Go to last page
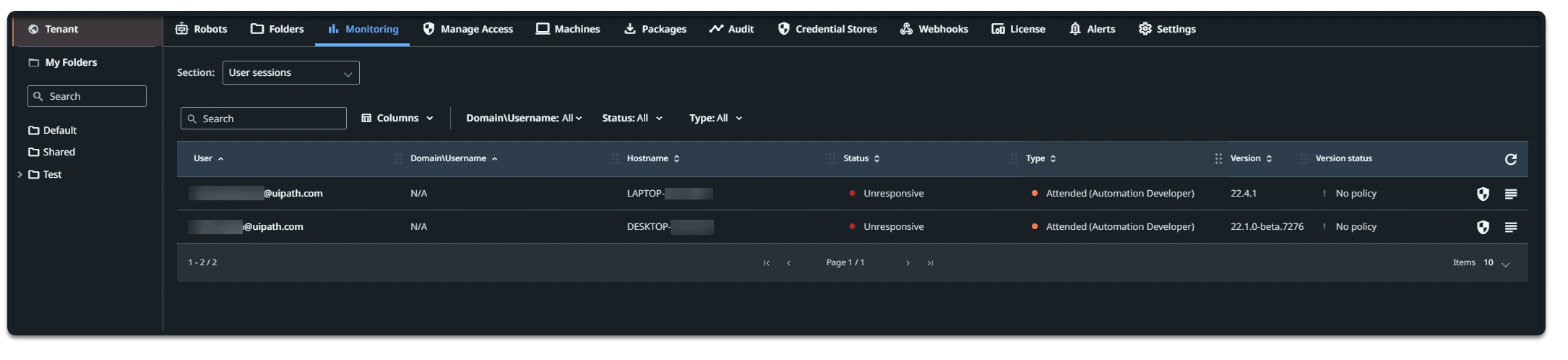The height and width of the screenshot is (360, 1568). pos(930,263)
